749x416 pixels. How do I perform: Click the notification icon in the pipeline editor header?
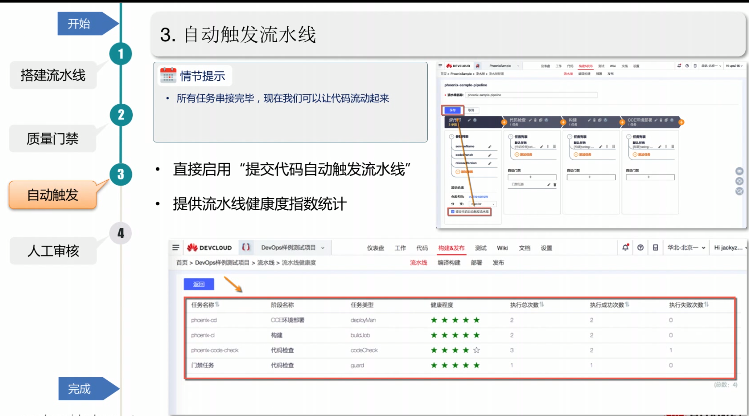(x=679, y=65)
